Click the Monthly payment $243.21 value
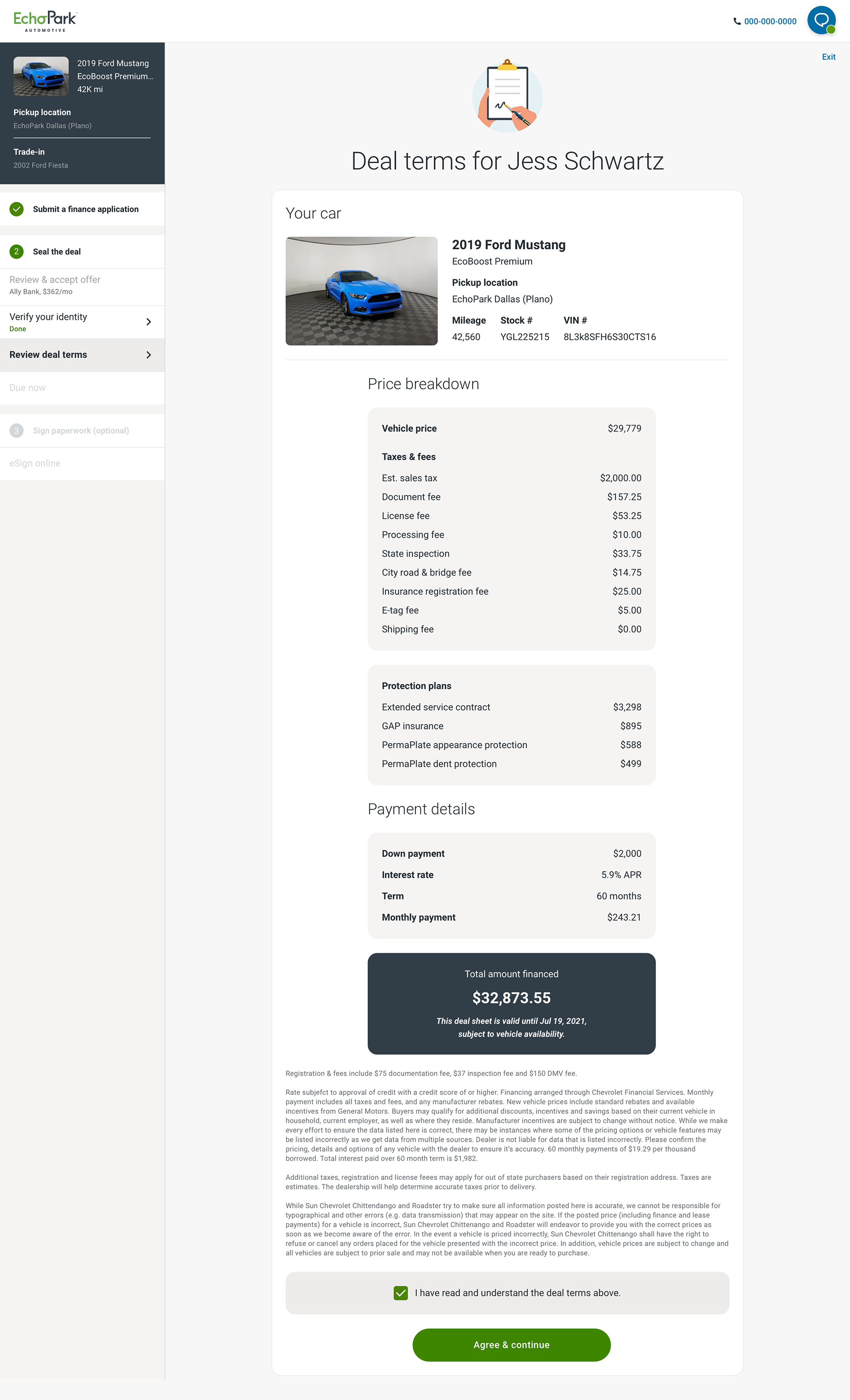Image resolution: width=850 pixels, height=1400 pixels. pos(624,917)
